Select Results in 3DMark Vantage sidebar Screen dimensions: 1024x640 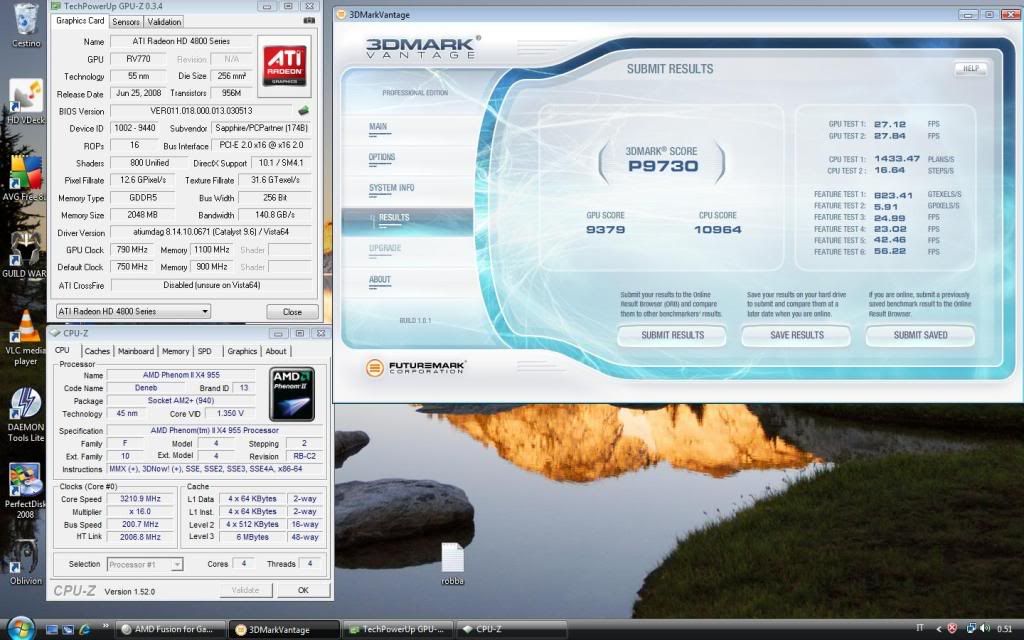tap(408, 220)
